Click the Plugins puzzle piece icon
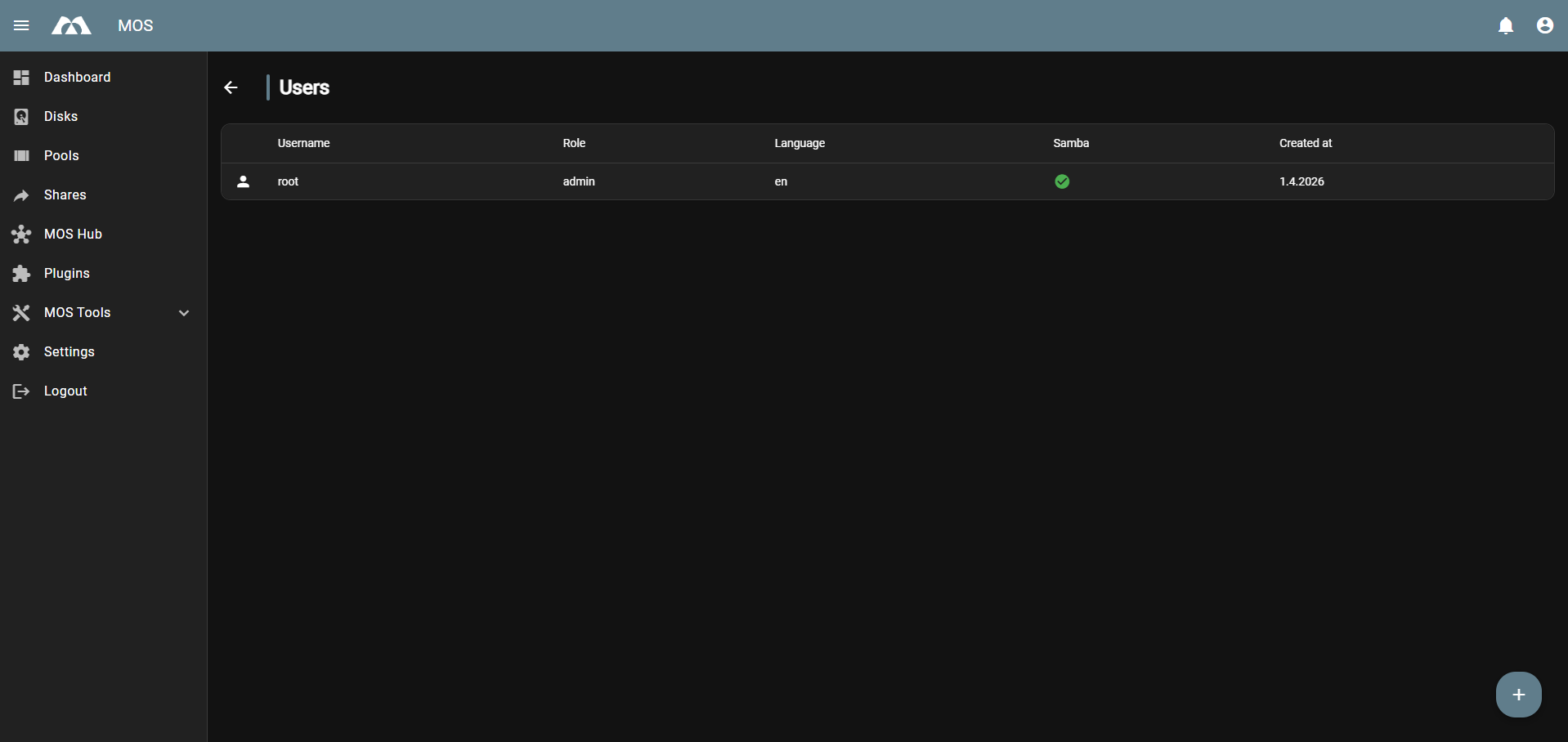The height and width of the screenshot is (742, 1568). (21, 274)
